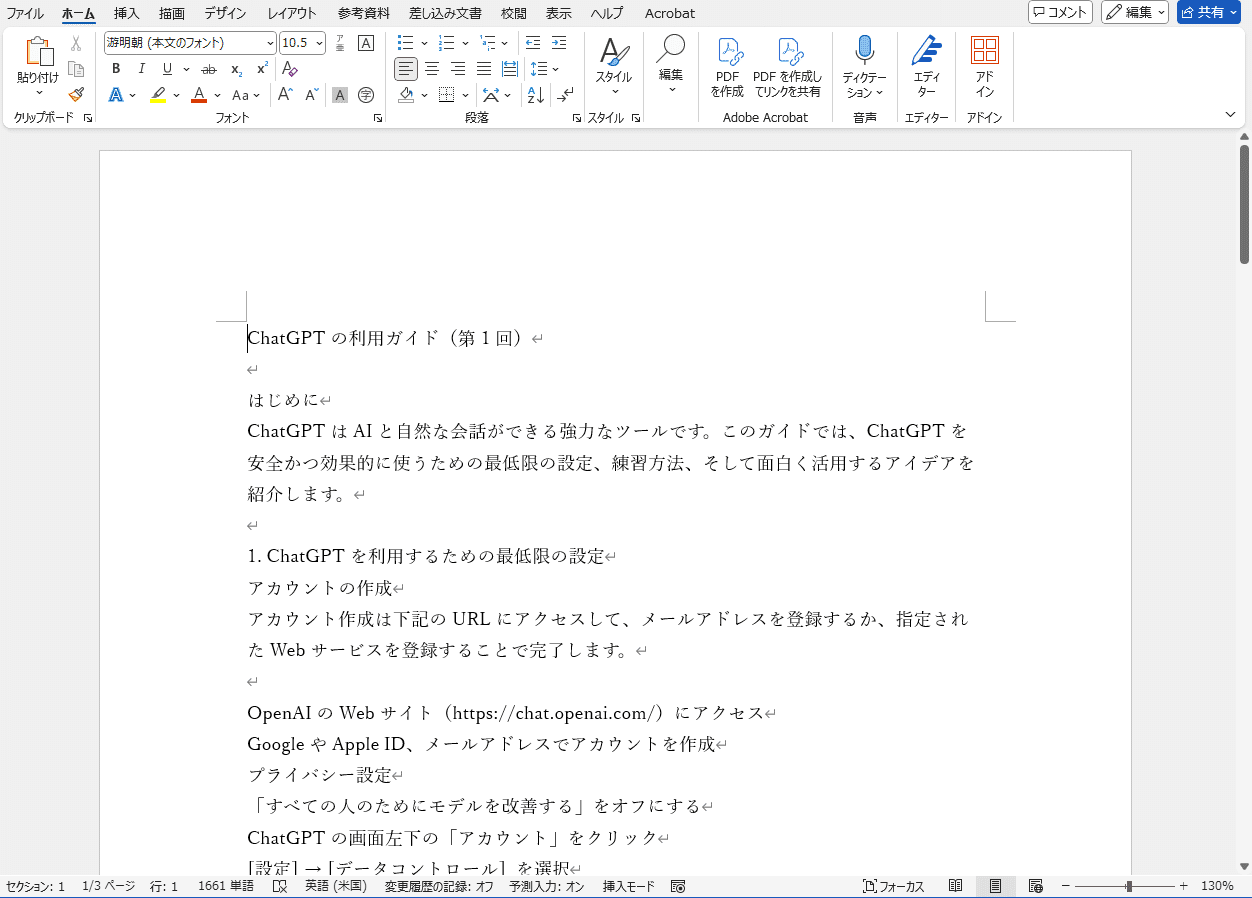Click the zoom slider handle
The height and width of the screenshot is (898, 1252).
coord(1129,886)
